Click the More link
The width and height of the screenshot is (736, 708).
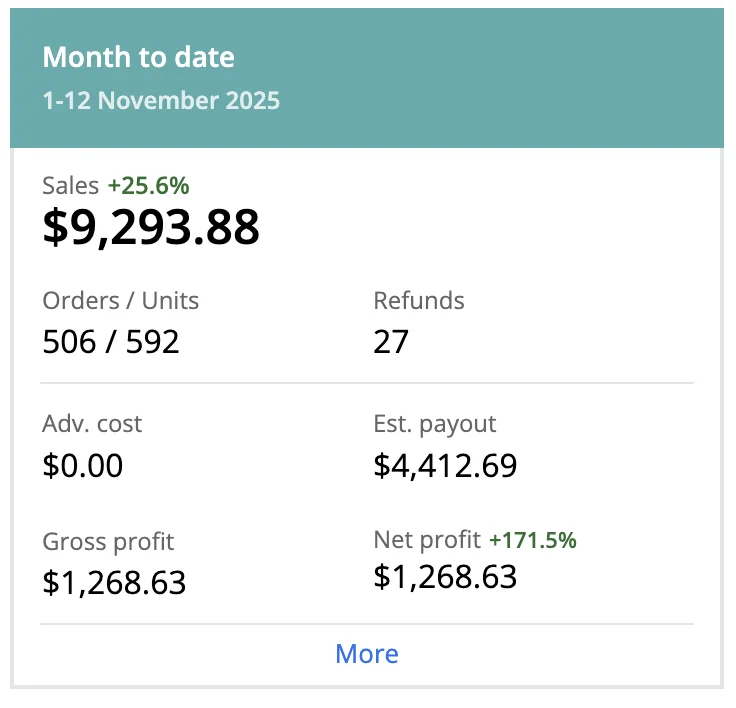(x=367, y=654)
